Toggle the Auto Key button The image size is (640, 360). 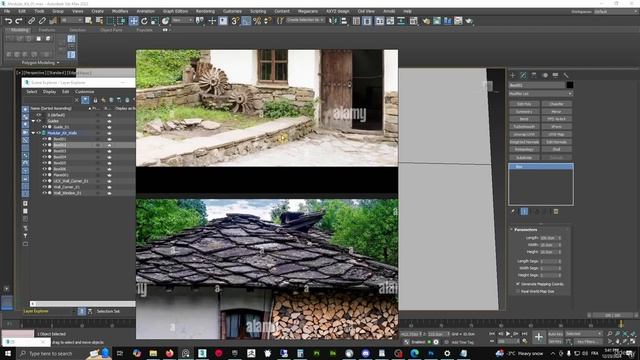pos(556,334)
